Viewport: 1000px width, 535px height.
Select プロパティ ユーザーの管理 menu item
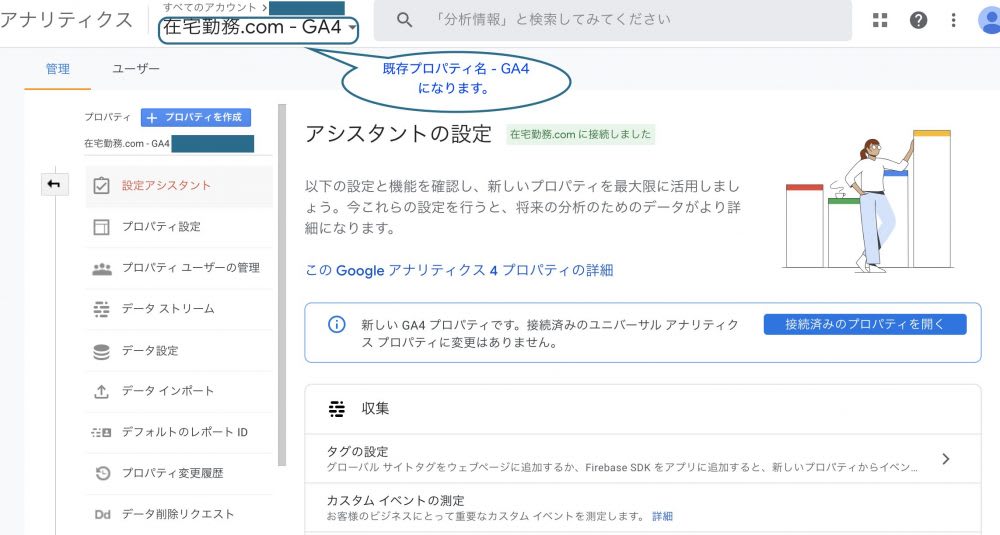[179, 268]
